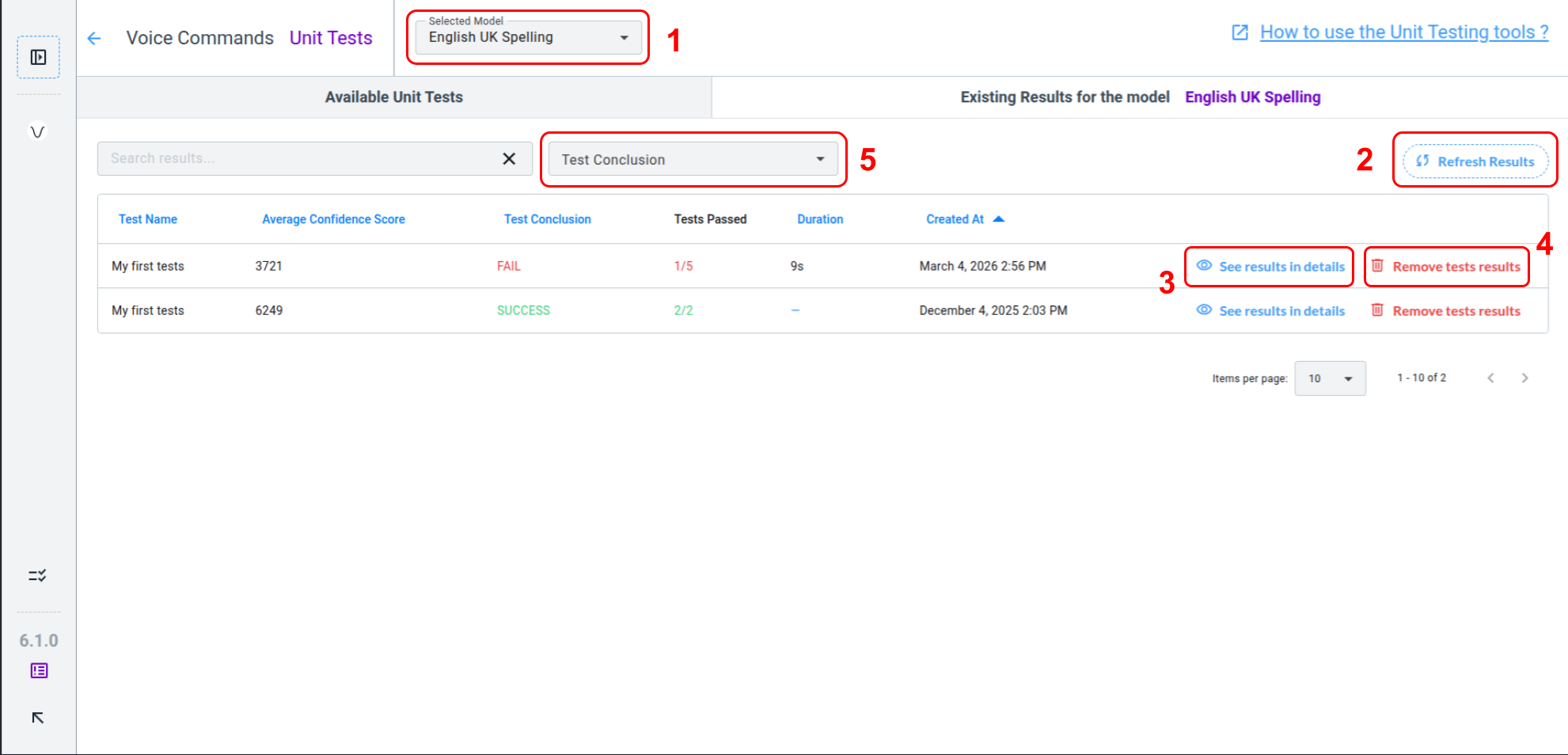Go to next page of results
The height and width of the screenshot is (755, 1568).
(1524, 378)
